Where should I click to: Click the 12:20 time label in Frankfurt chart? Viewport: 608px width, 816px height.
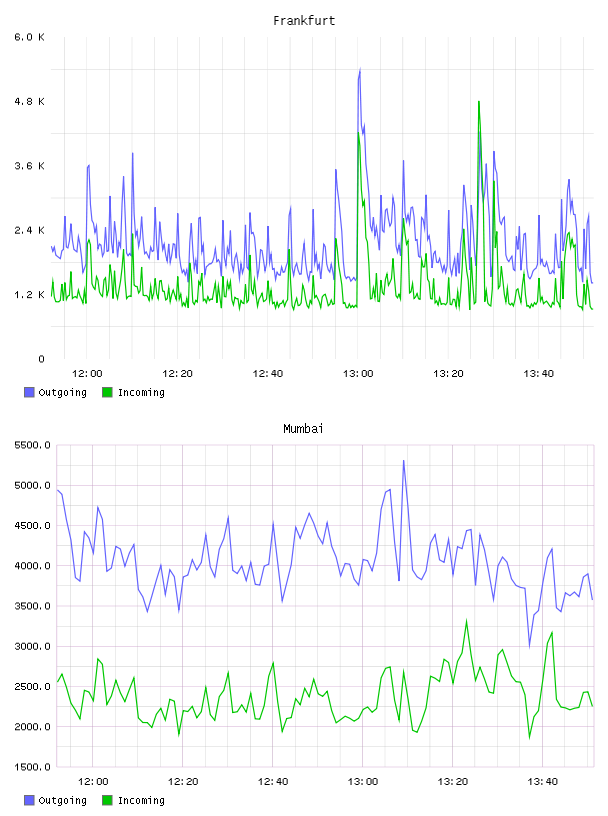(x=178, y=373)
